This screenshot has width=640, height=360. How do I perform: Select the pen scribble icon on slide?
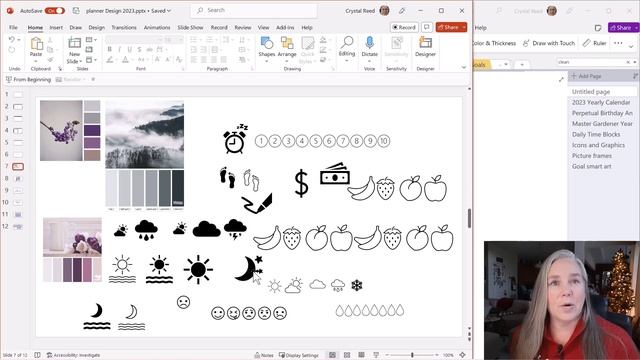pyautogui.click(x=256, y=203)
